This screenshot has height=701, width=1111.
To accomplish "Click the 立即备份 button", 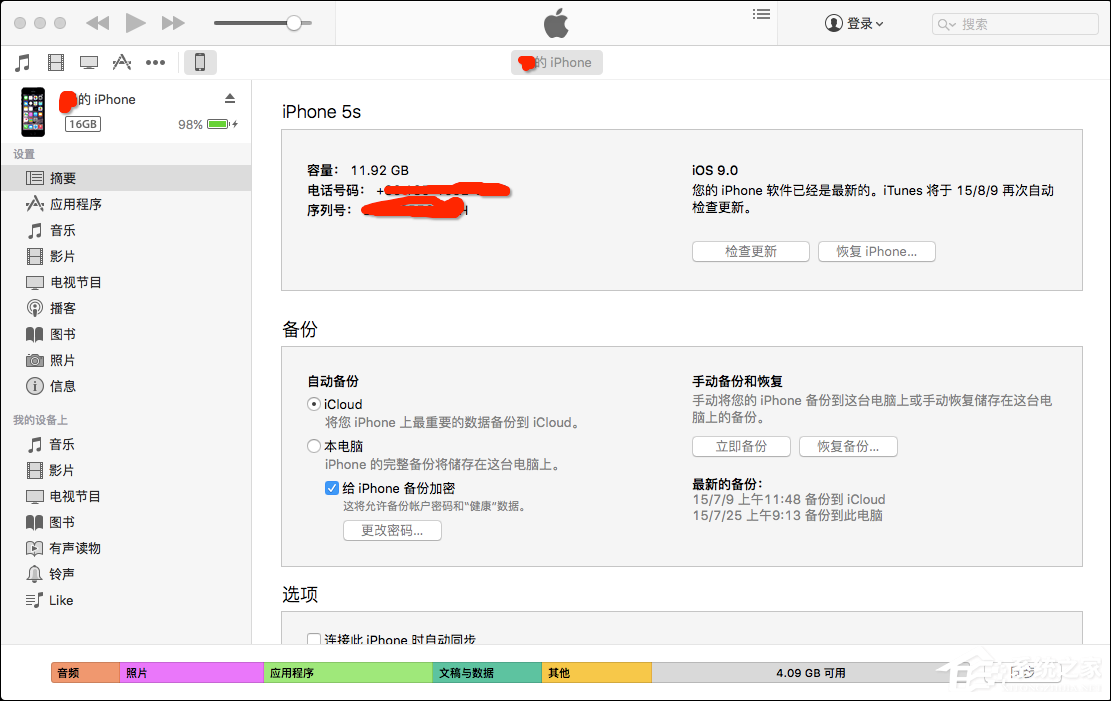I will [740, 446].
